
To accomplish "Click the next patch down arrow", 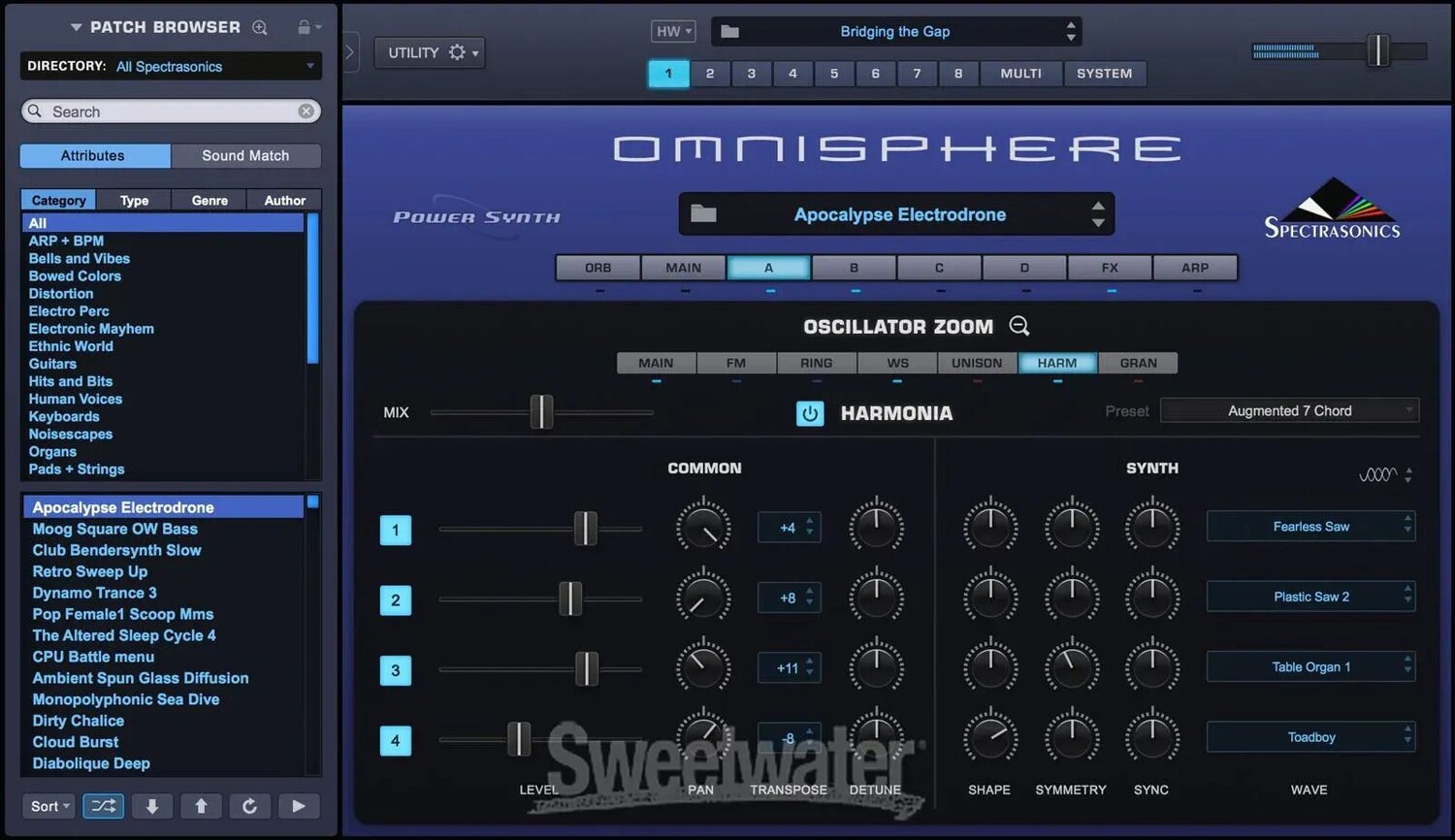I will [152, 806].
